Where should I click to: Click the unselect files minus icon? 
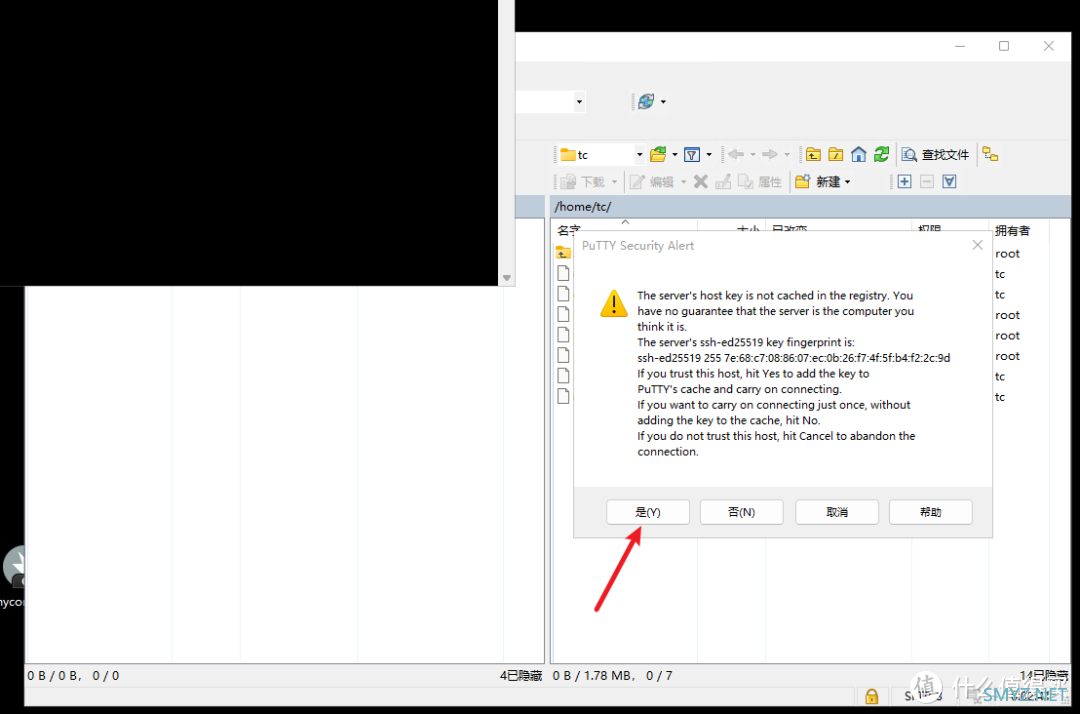click(x=927, y=181)
